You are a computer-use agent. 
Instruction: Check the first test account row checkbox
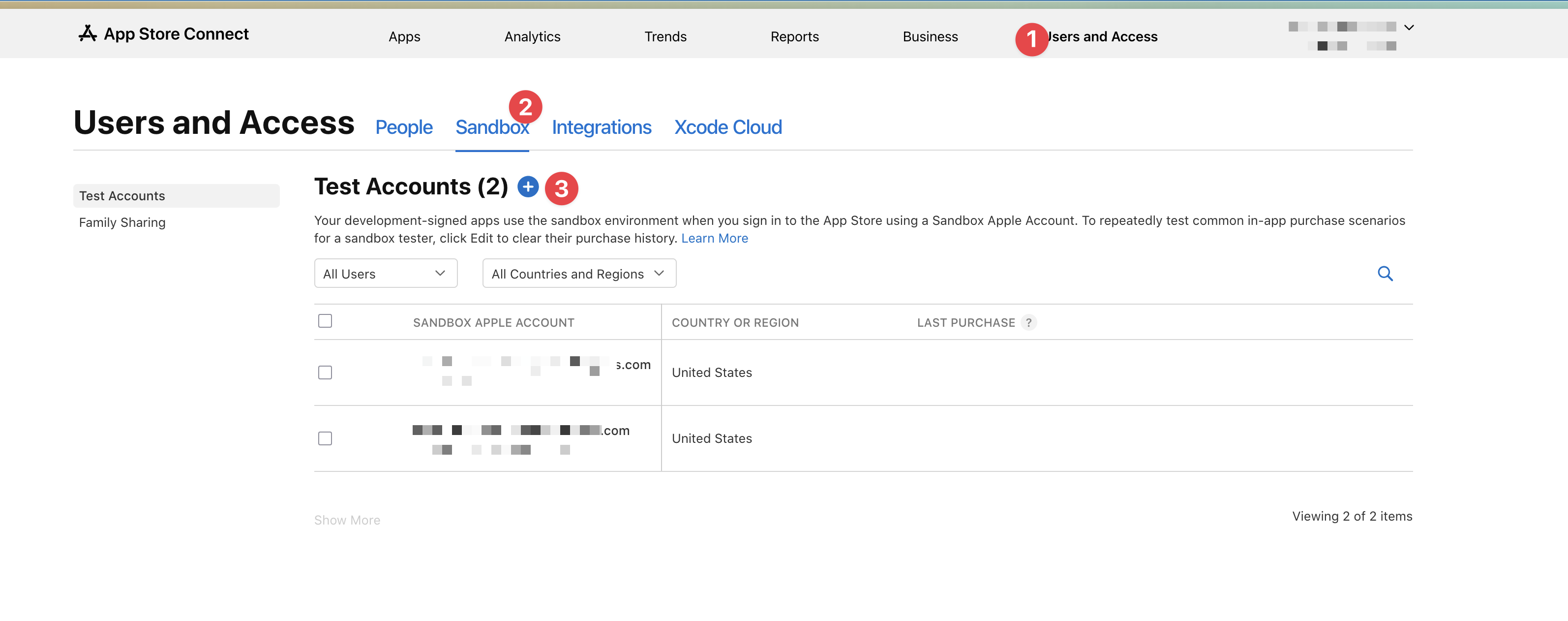[x=325, y=373]
